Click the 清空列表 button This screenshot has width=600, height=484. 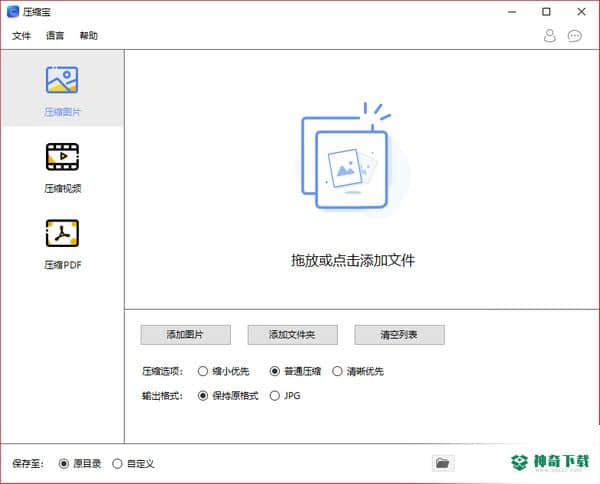coord(399,335)
